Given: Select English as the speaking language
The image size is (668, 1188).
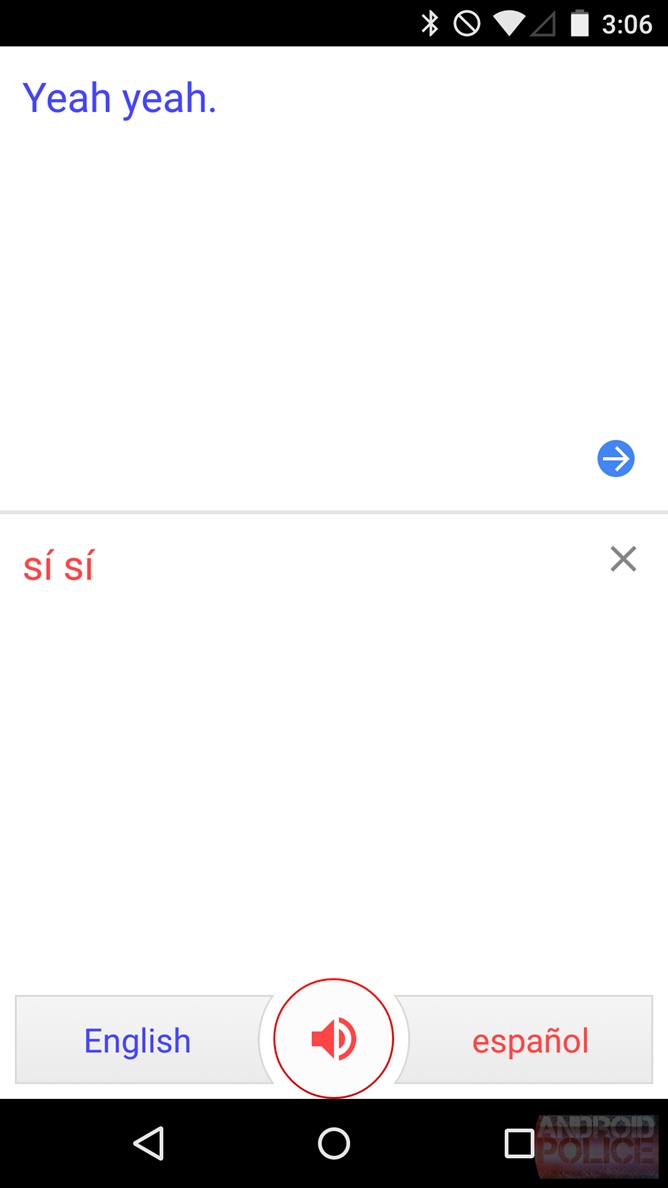Looking at the screenshot, I should pos(138,1041).
